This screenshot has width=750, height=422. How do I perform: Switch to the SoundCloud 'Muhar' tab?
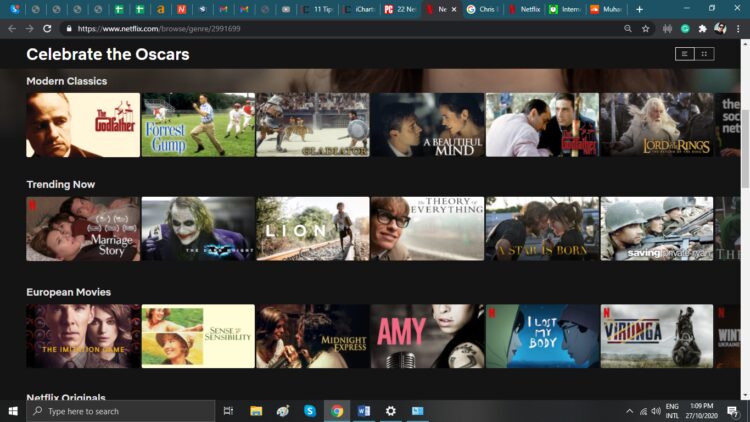[607, 9]
